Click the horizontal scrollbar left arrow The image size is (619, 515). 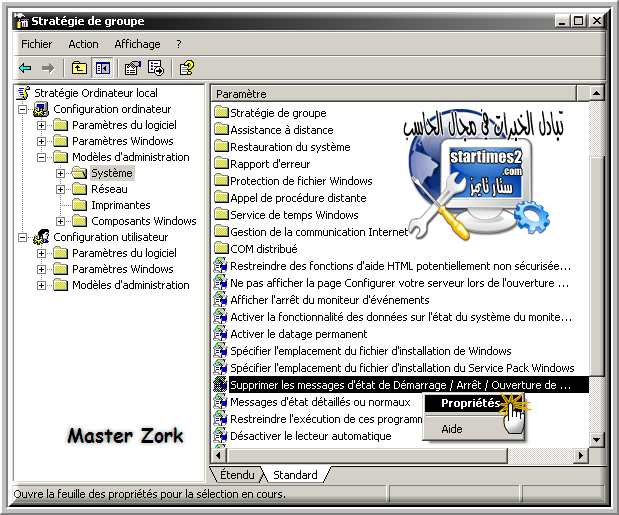218,456
